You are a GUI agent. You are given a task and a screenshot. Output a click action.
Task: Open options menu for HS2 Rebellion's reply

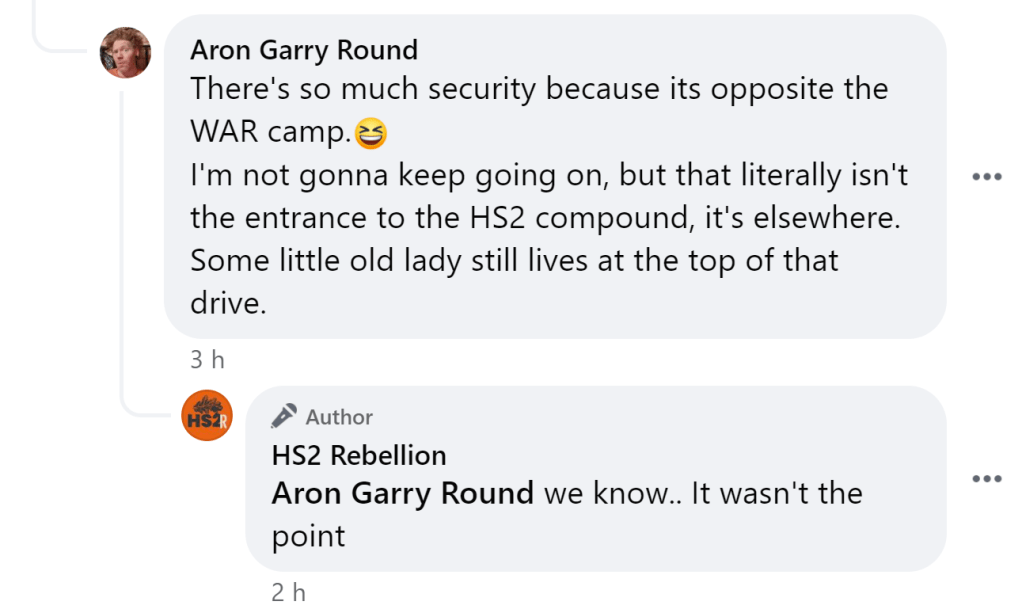point(986,478)
